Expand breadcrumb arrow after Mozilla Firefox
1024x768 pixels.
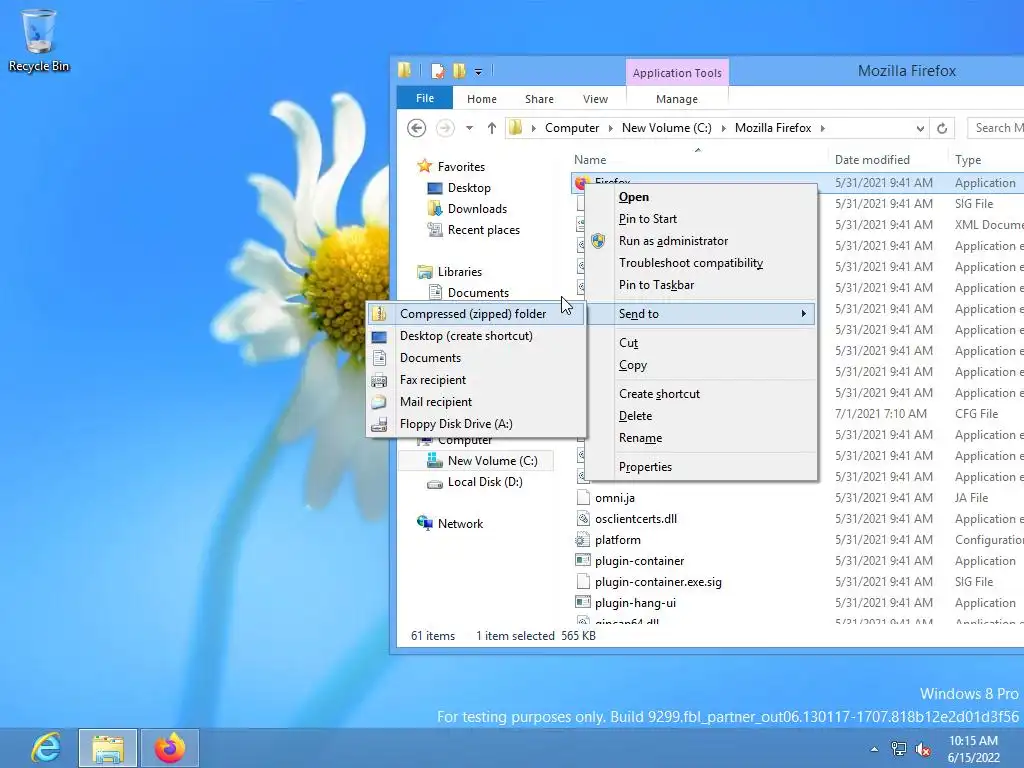coord(823,128)
